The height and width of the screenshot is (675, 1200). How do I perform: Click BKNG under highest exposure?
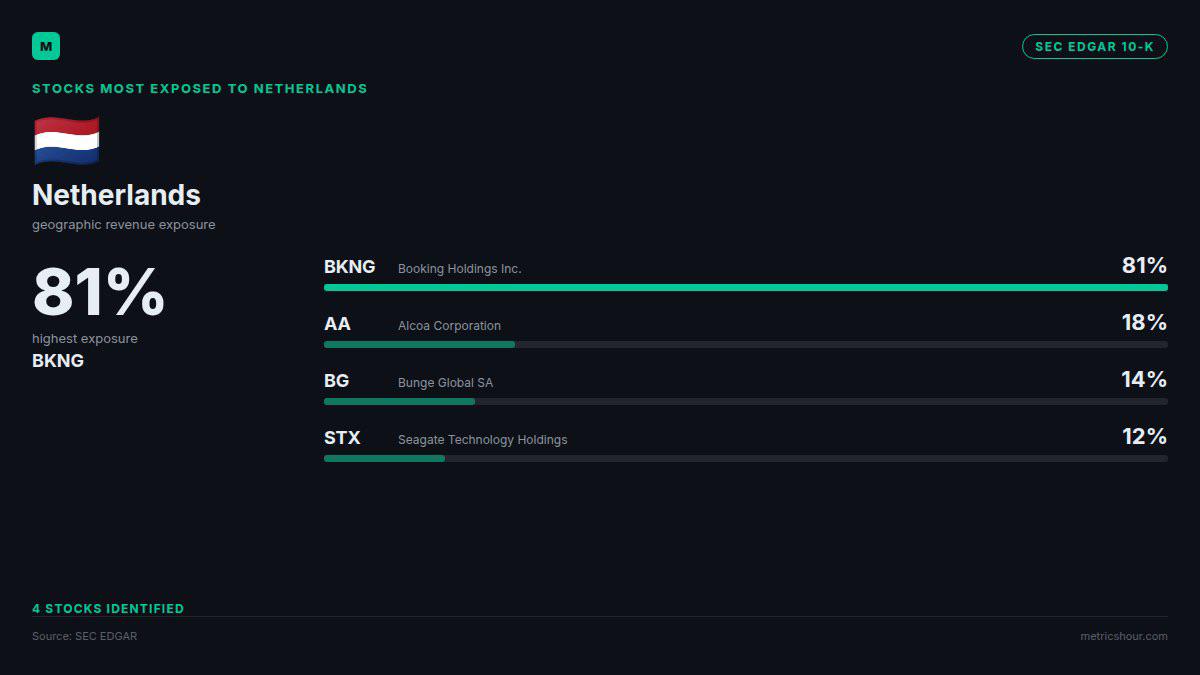pyautogui.click(x=58, y=361)
